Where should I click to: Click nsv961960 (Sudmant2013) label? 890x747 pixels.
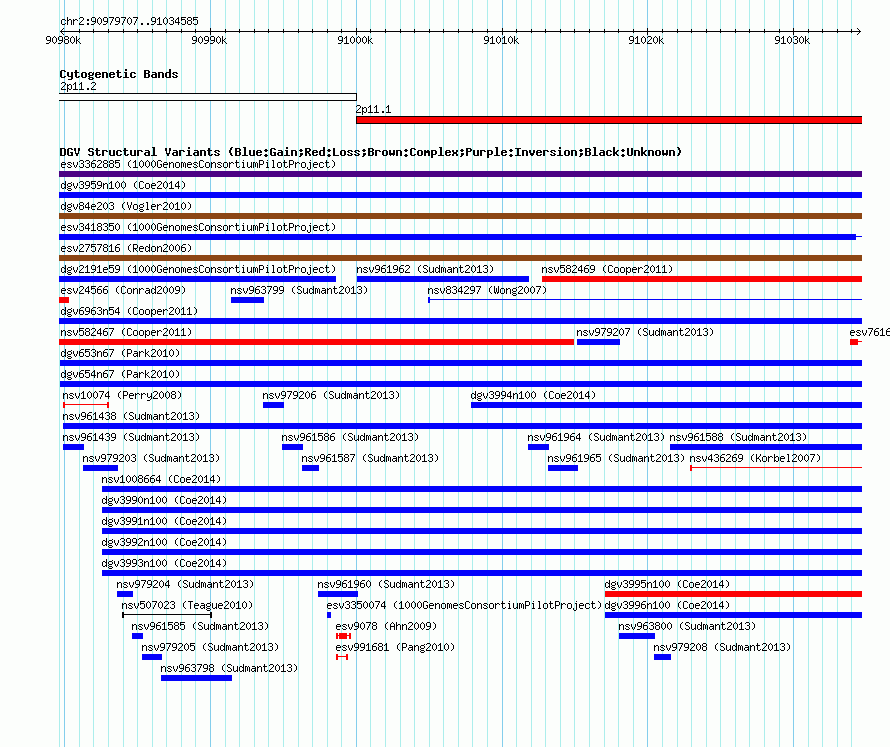386,584
